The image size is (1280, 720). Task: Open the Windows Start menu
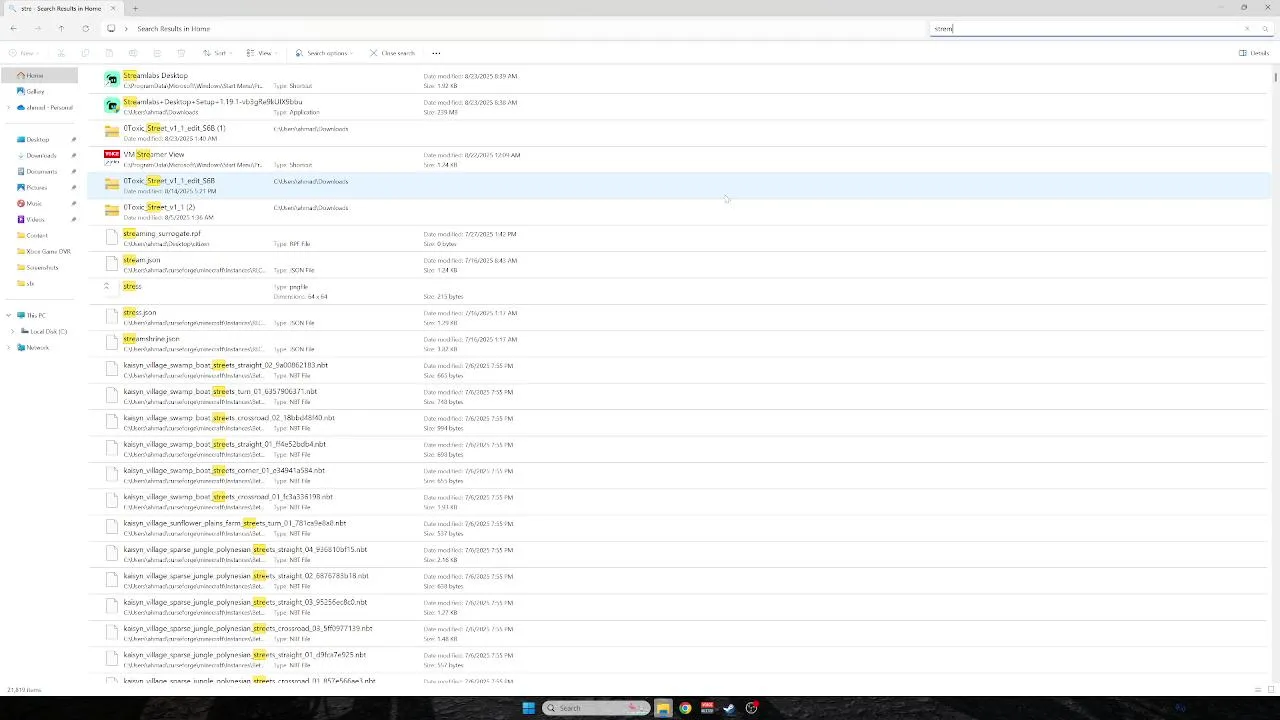tap(528, 708)
